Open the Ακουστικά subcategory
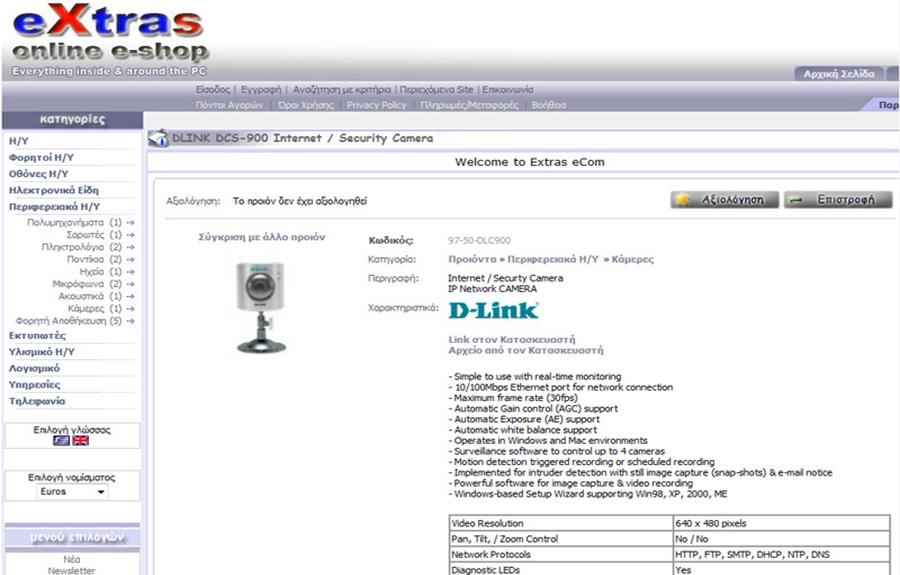 [x=81, y=297]
